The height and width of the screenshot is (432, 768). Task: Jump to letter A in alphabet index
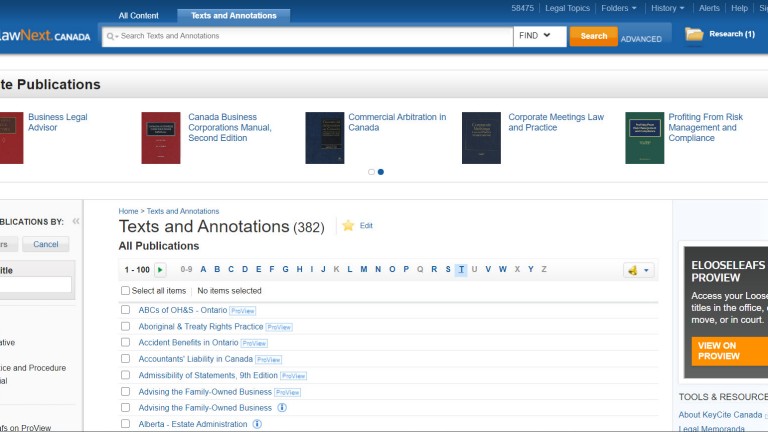(203, 269)
